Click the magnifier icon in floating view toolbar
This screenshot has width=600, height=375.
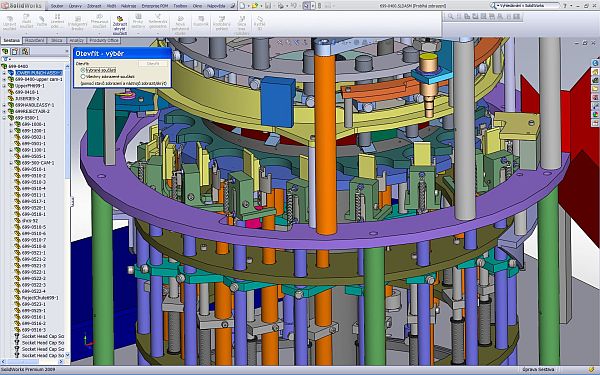(x=451, y=16)
